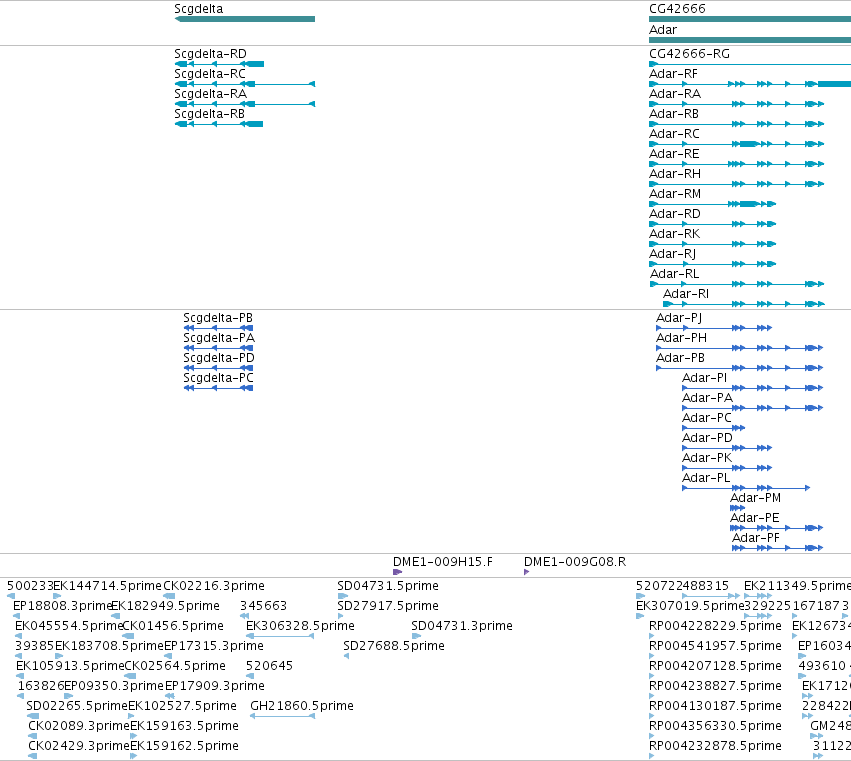Select the Scgdelta-RD transcript label

[210, 54]
